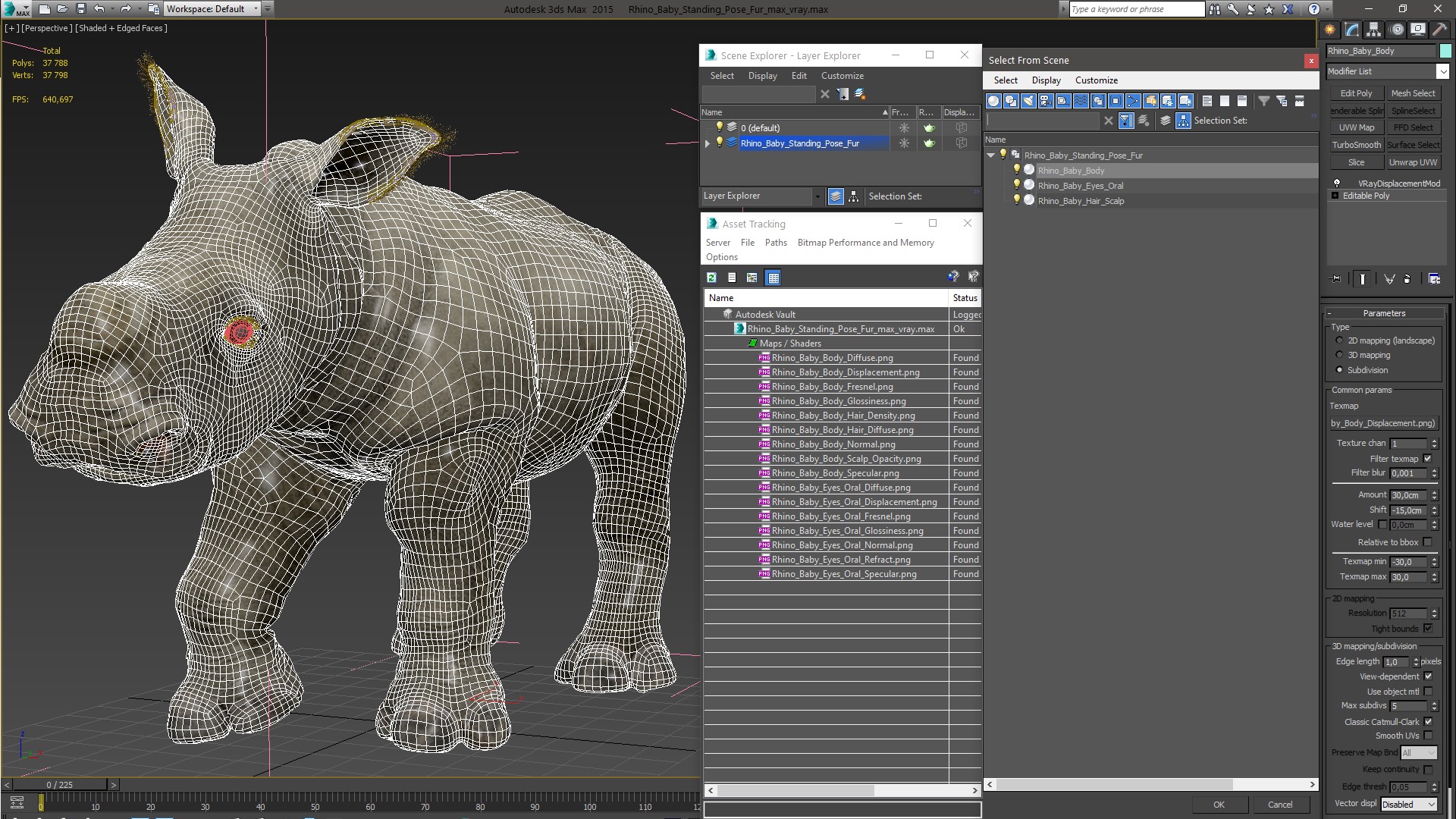Click the Redo arrow icon
Screen dimensions: 1456x819
(126, 9)
